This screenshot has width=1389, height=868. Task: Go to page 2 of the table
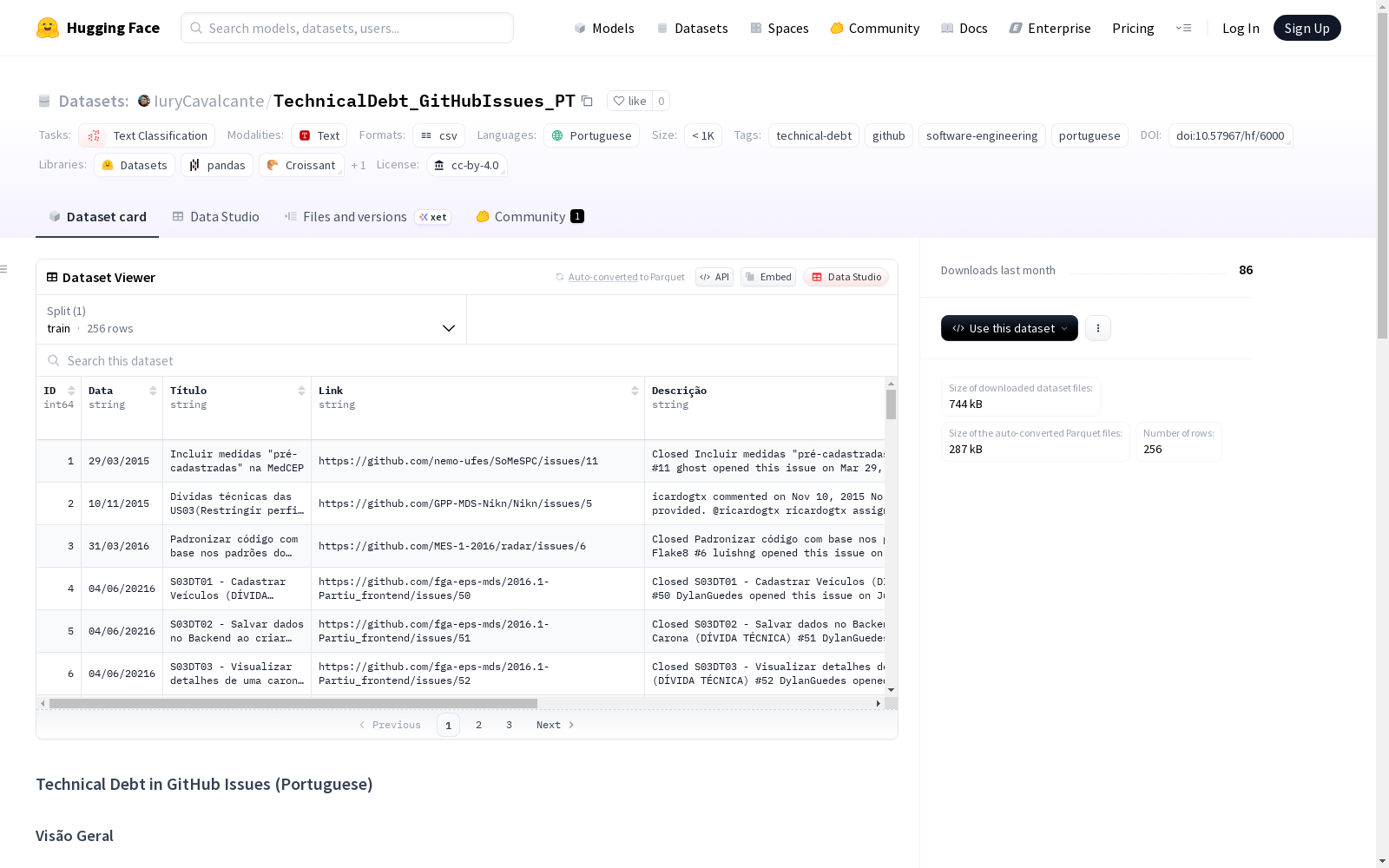click(478, 725)
